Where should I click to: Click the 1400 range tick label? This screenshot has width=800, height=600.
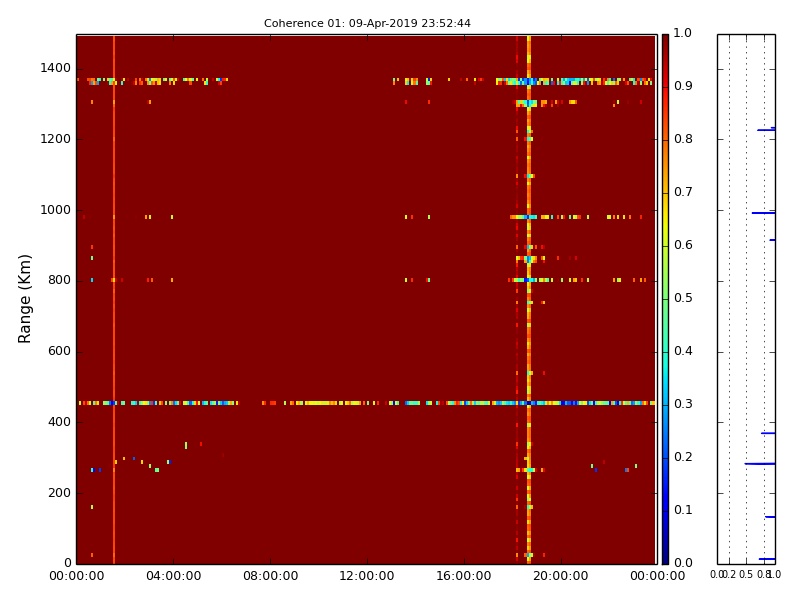click(56, 68)
